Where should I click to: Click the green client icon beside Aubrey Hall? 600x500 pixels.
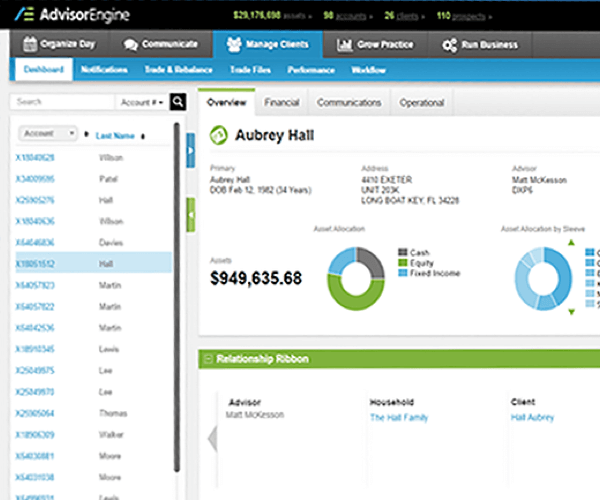click(218, 136)
